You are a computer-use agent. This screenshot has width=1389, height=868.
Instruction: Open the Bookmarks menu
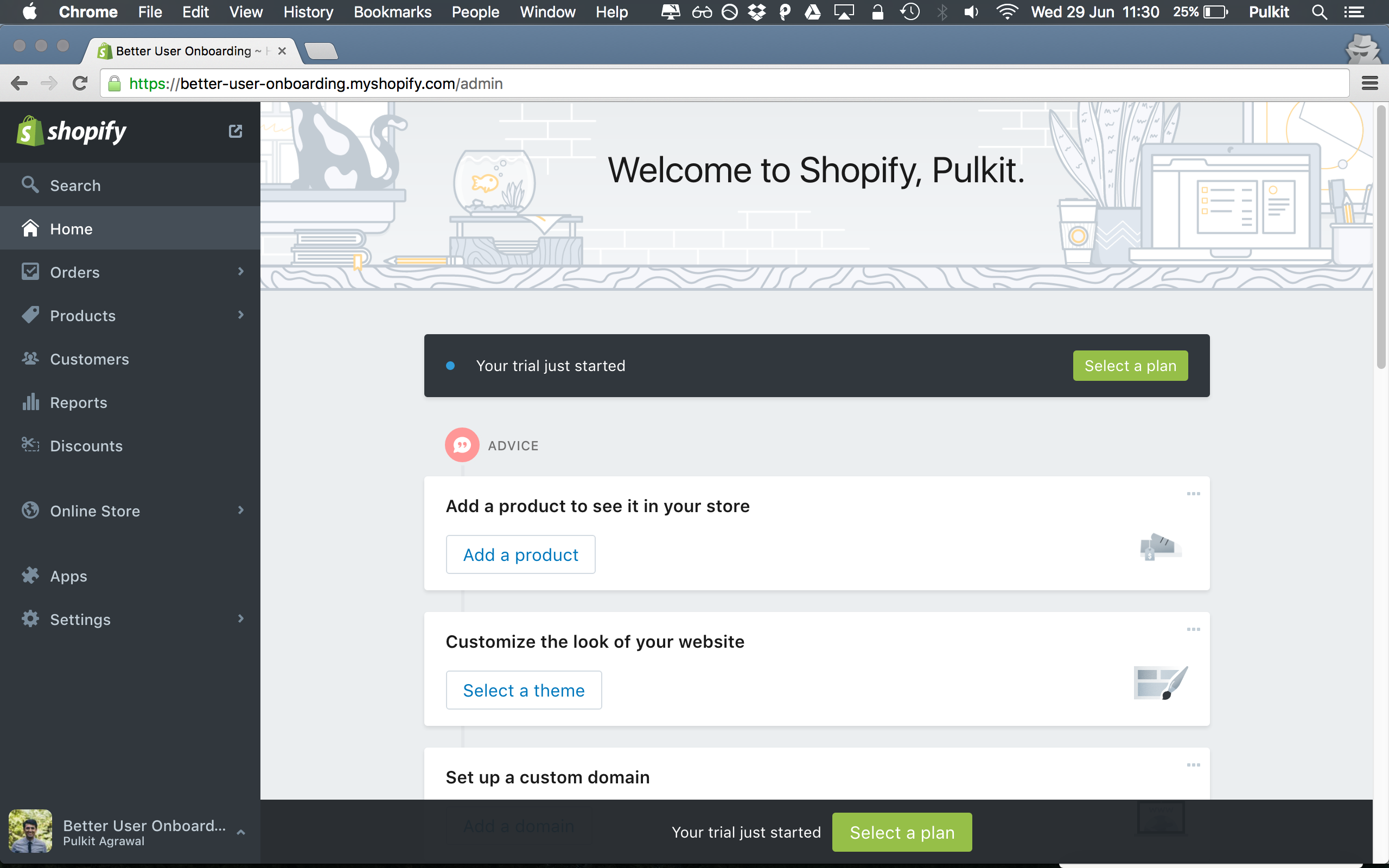pos(393,11)
